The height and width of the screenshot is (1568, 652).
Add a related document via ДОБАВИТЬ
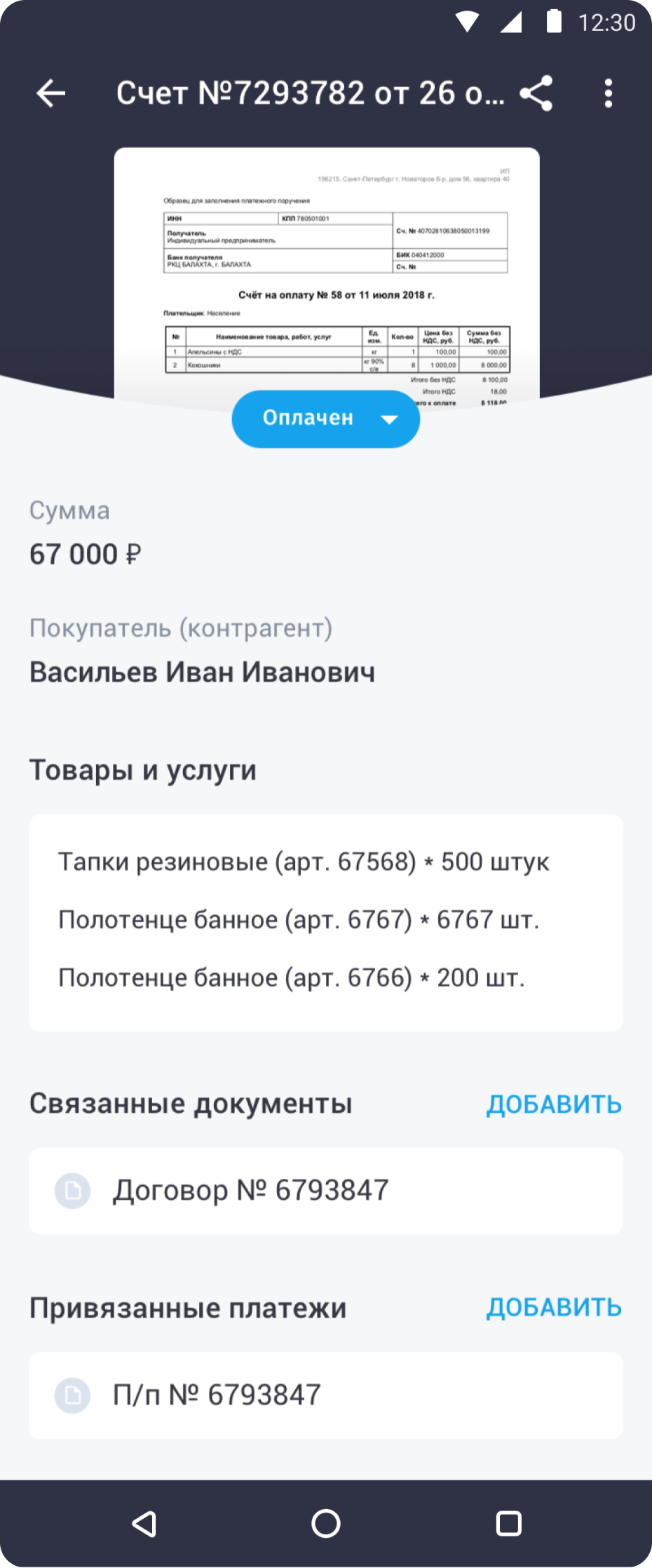(x=554, y=1104)
